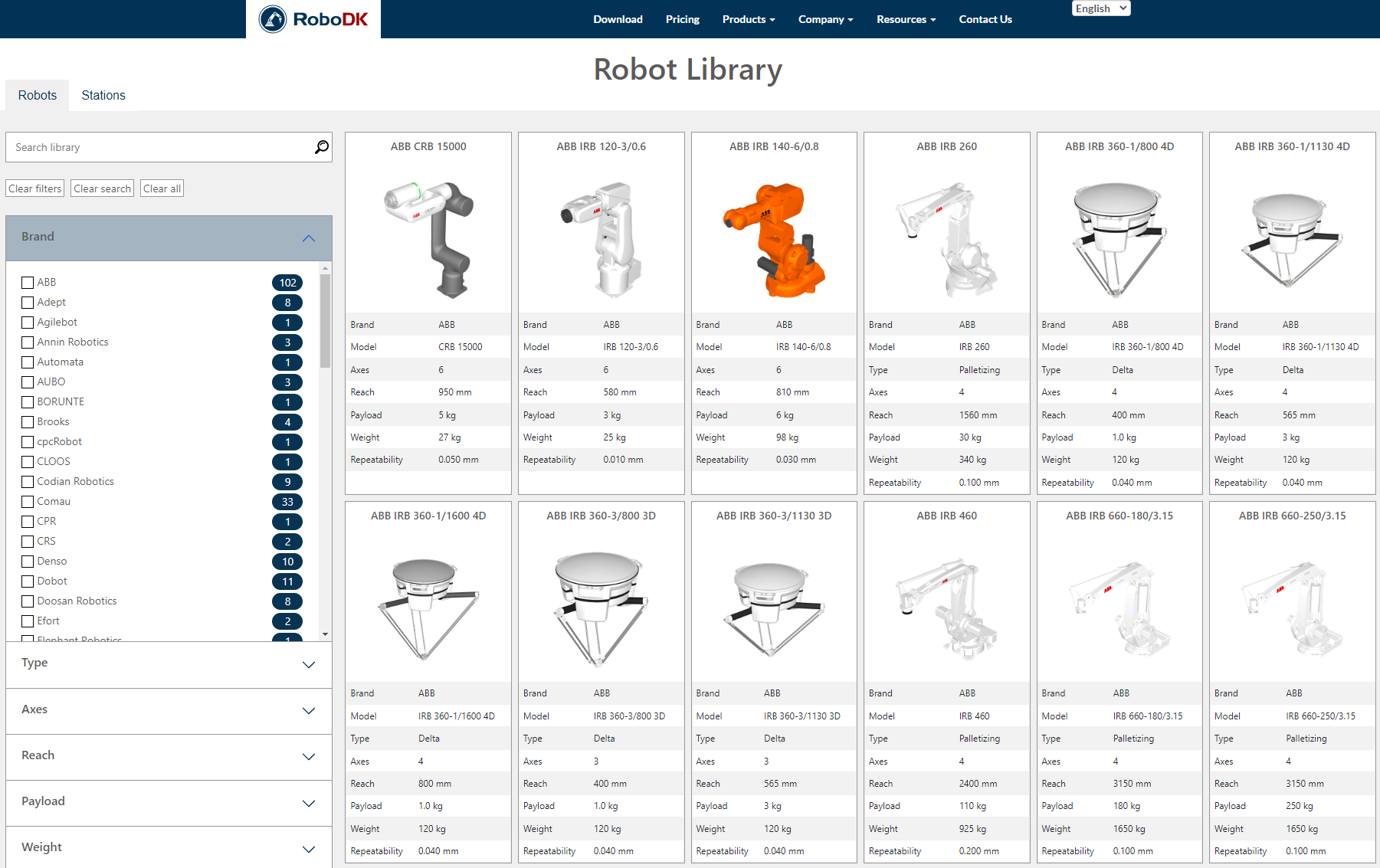The image size is (1380, 868).
Task: Enable the Comau brand filter checkbox
Action: pyautogui.click(x=28, y=502)
